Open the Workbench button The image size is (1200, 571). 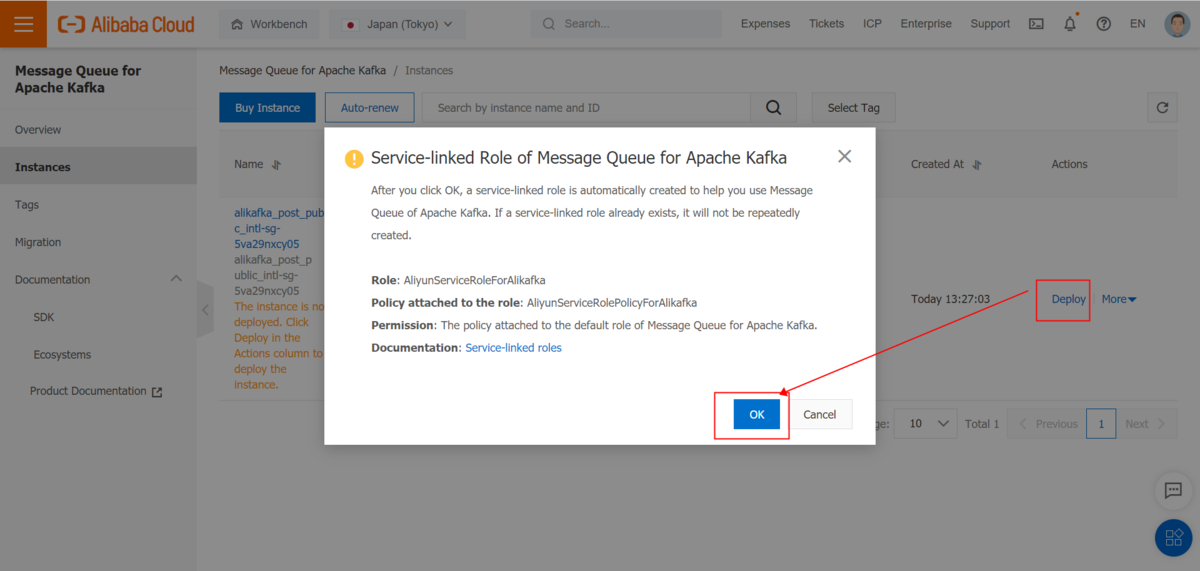coord(270,24)
